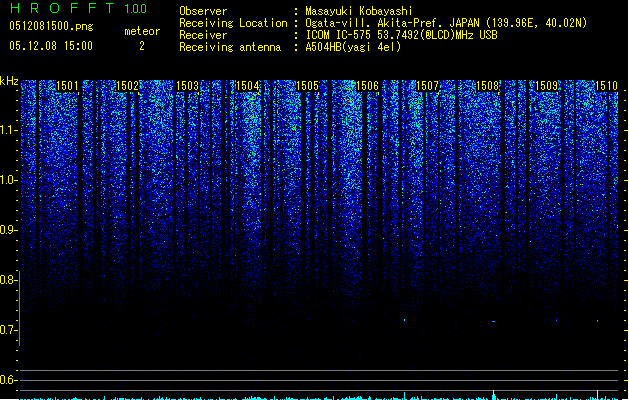Click the yellow spike below the 1508 marker
629x400 pixels.
493,394
